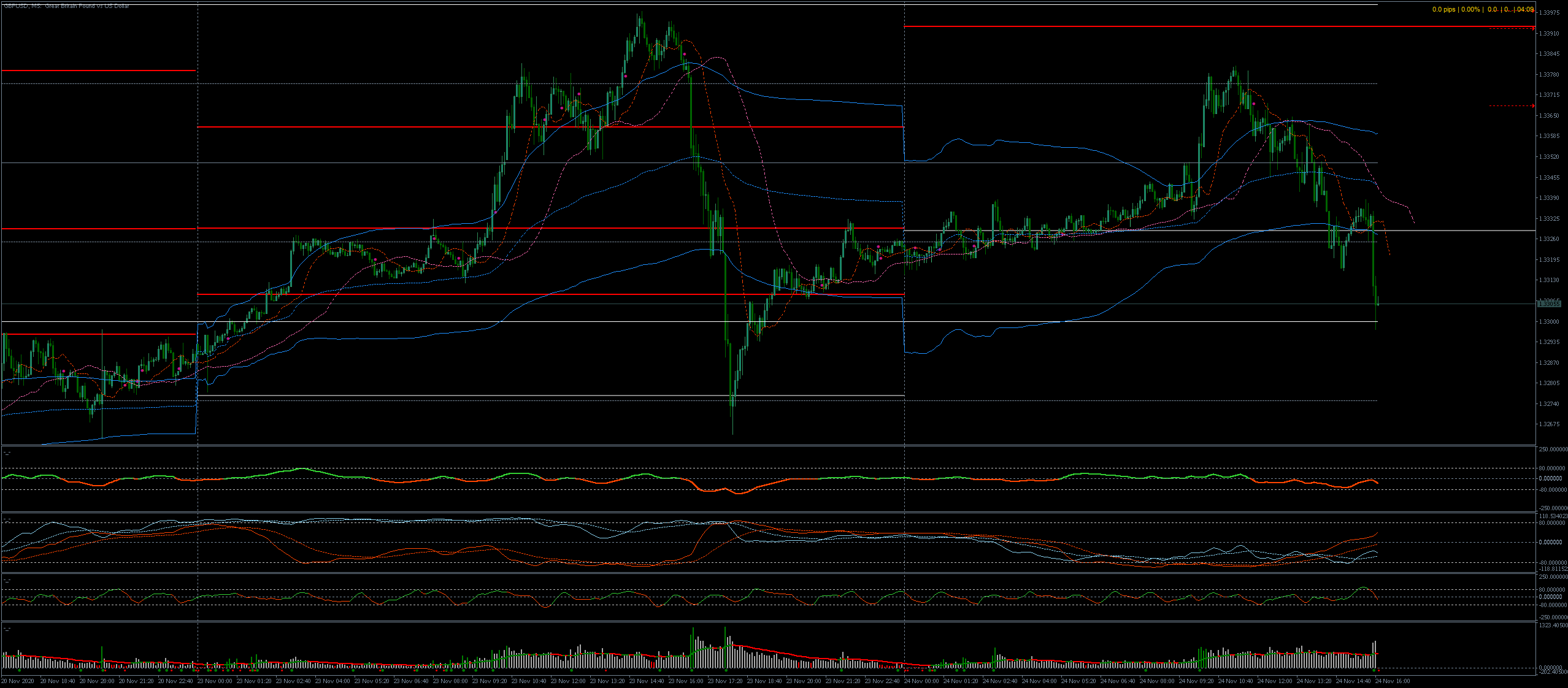Click the -202.40500 volume scale value
This screenshot has height=688, width=1568.
point(1553,672)
